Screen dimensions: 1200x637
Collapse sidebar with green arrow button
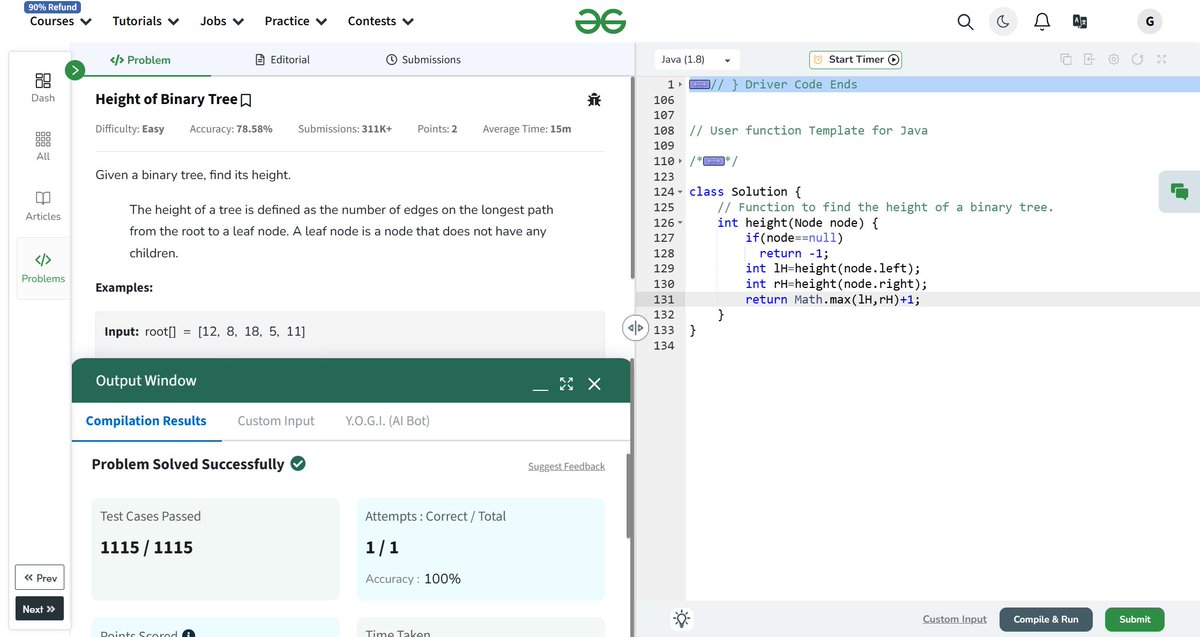coord(75,70)
